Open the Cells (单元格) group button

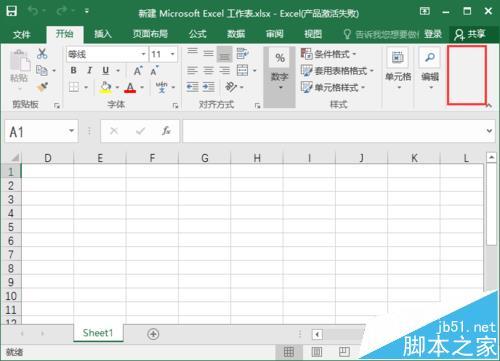click(398, 70)
